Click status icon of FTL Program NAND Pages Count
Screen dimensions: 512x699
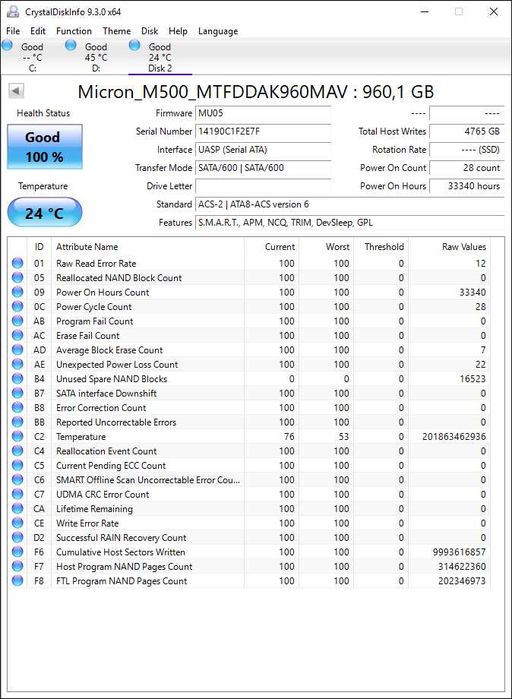pos(17,581)
